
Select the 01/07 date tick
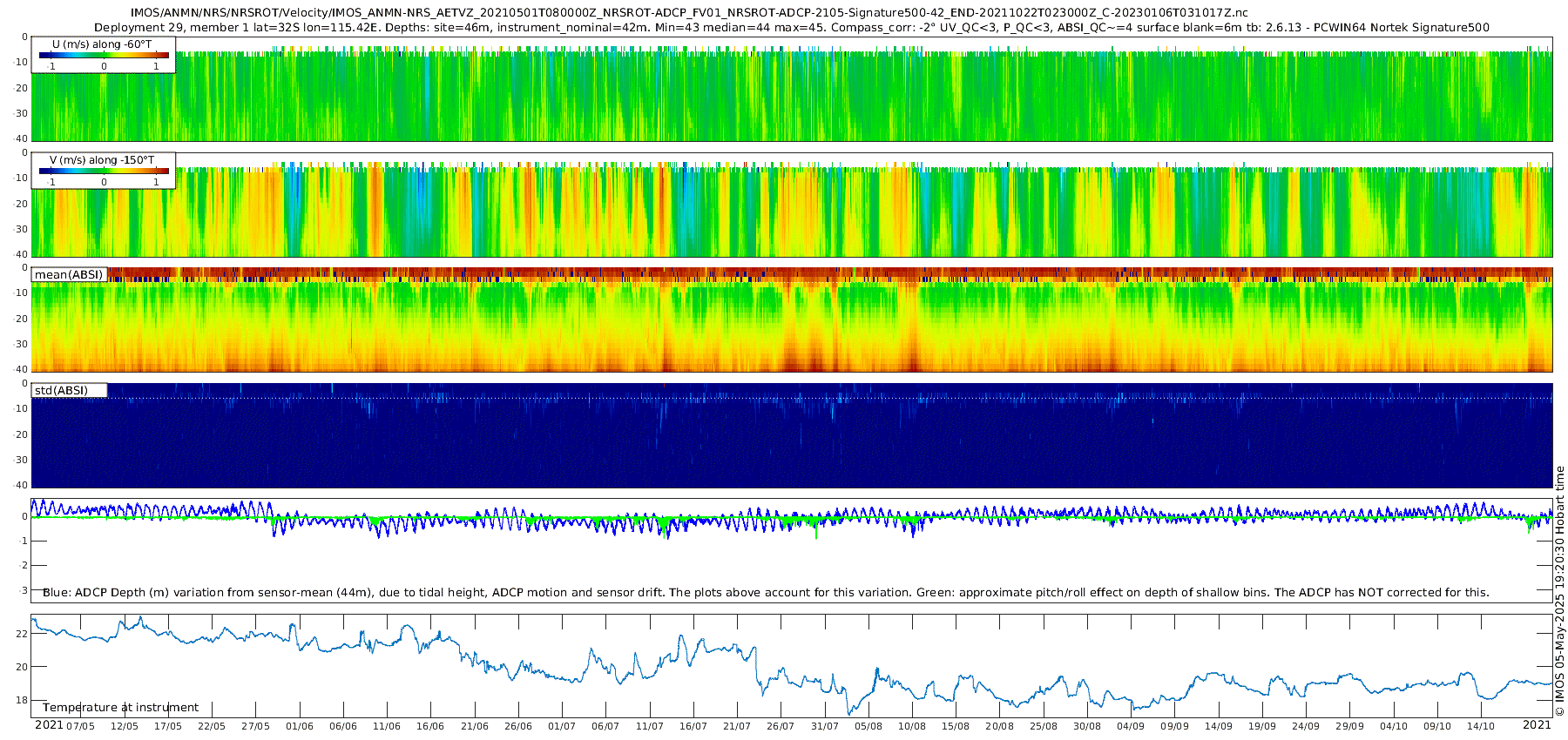[x=562, y=727]
